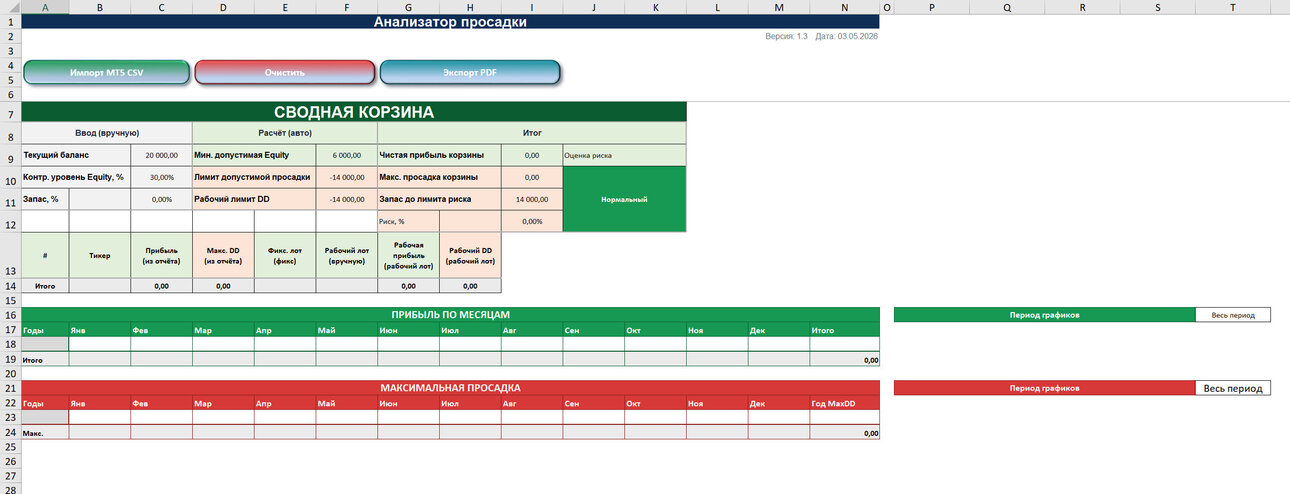This screenshot has height=494, width=1290.
Task: Select the Итог section header
Action: pyautogui.click(x=532, y=133)
